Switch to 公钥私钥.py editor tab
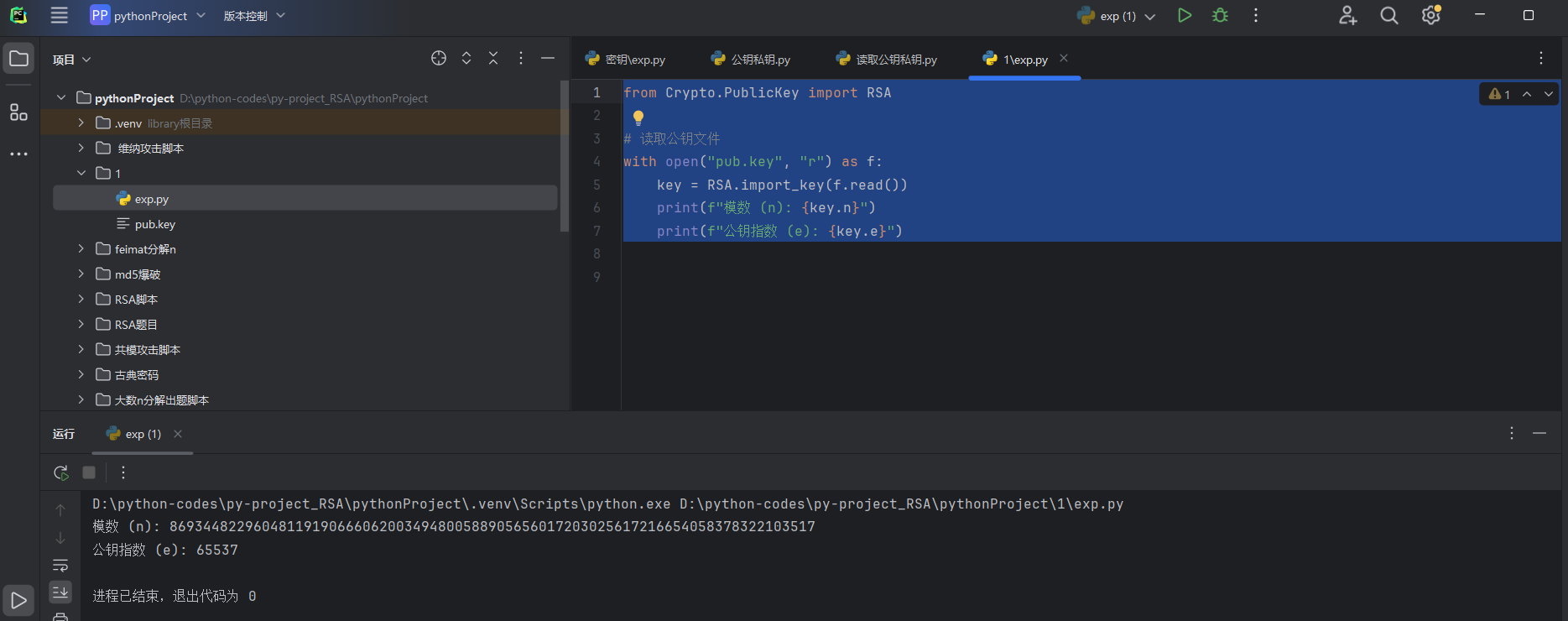The height and width of the screenshot is (621, 1568). (751, 60)
